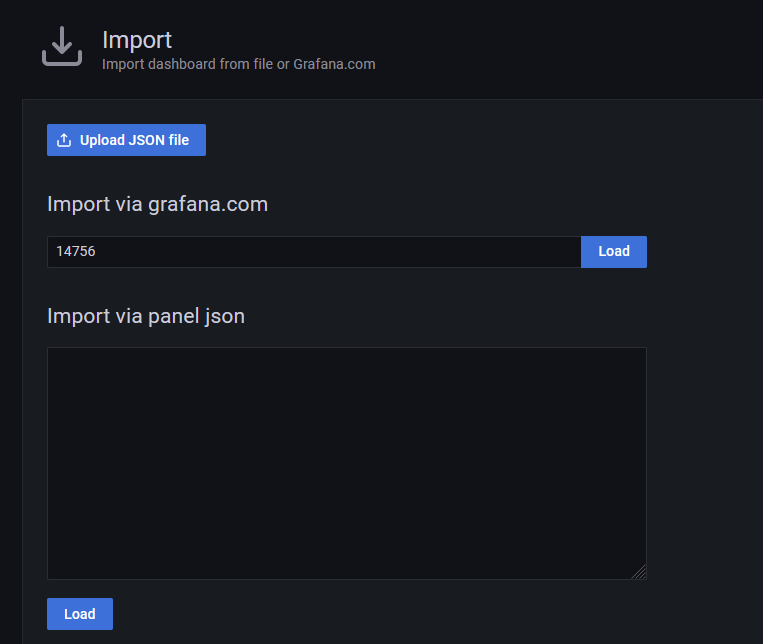Focus the grafana.com dashboard ID input field

(x=314, y=252)
